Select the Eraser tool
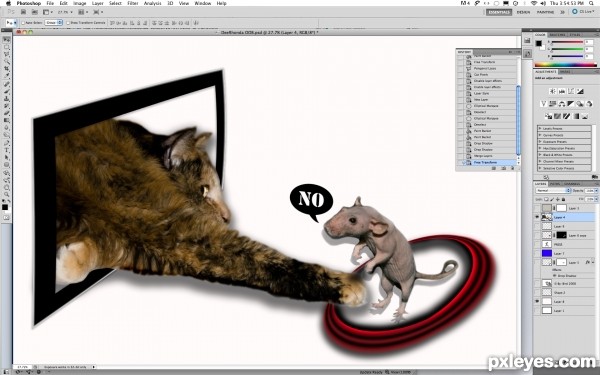Image resolution: width=600 pixels, height=375 pixels. 7,114
